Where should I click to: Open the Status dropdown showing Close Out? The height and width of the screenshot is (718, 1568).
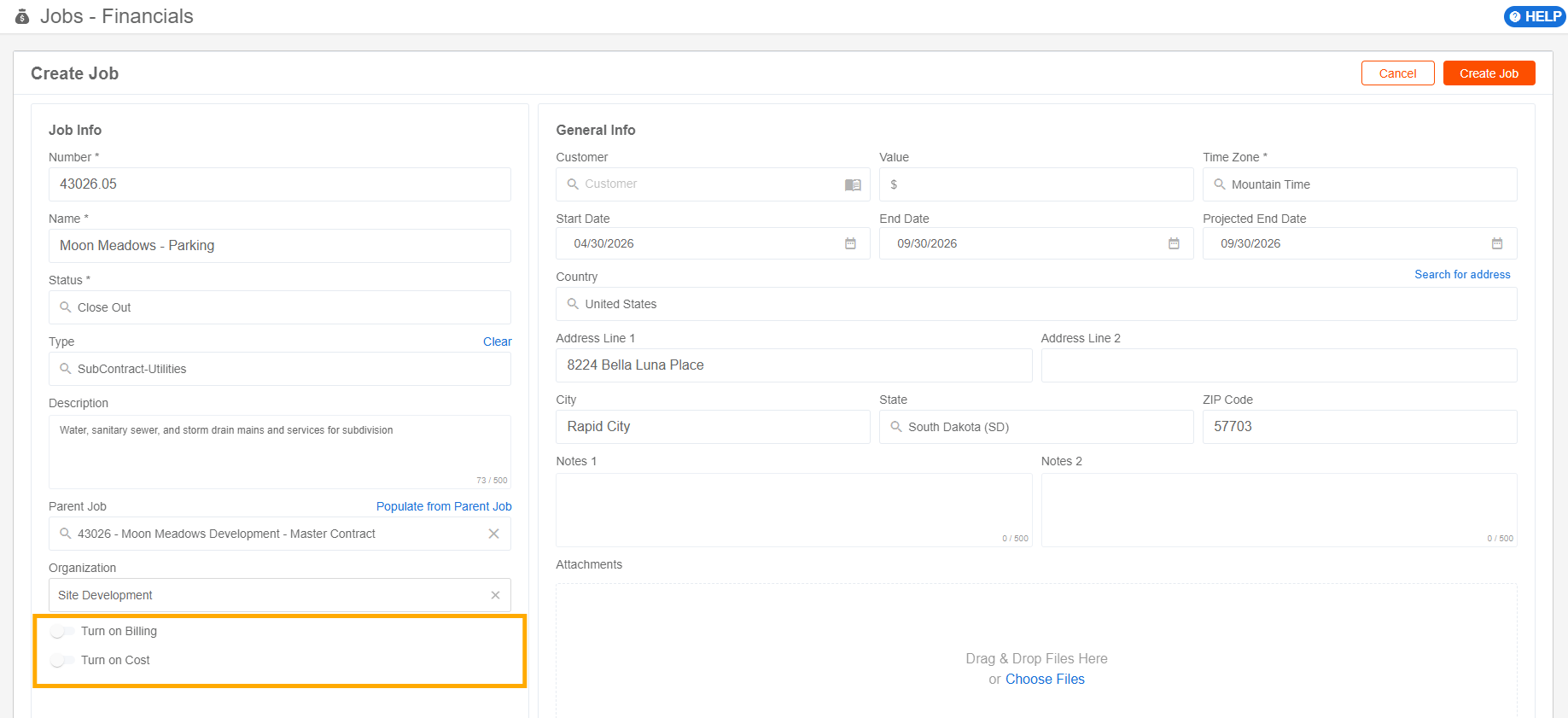[x=280, y=307]
